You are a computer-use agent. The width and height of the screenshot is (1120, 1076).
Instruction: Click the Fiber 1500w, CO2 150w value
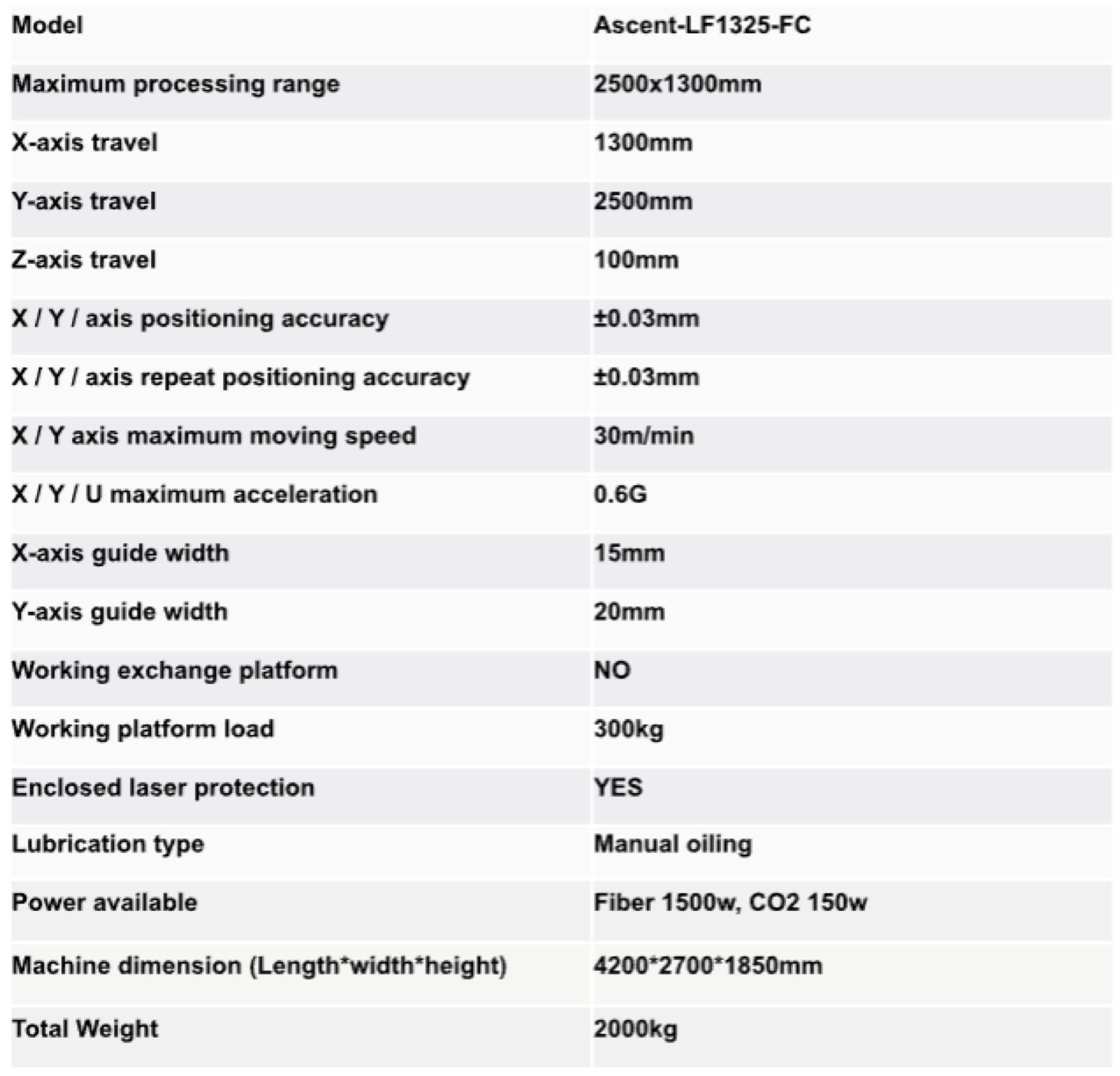click(730, 903)
